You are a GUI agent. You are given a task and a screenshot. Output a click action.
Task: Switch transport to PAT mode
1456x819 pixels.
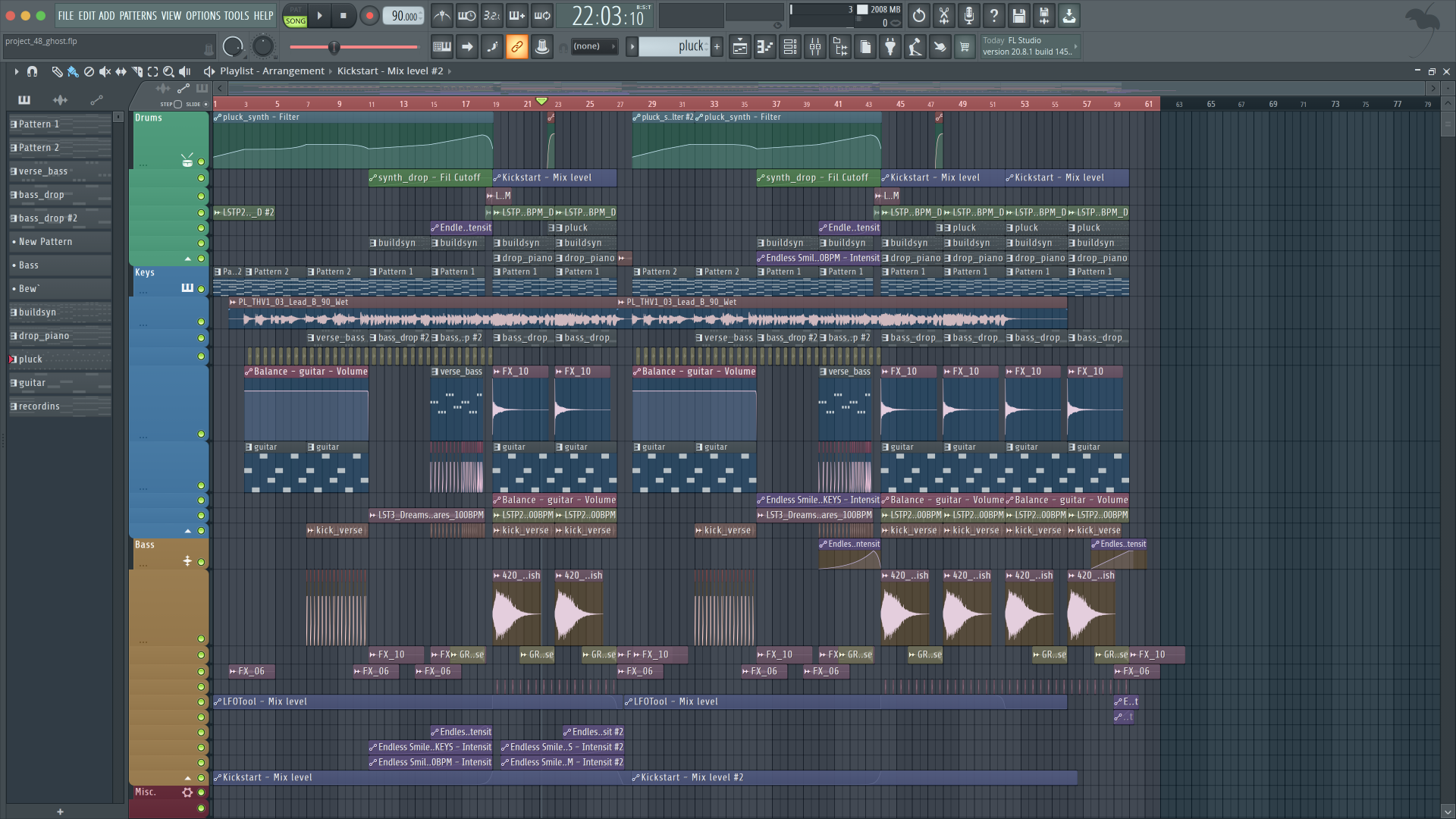295,10
